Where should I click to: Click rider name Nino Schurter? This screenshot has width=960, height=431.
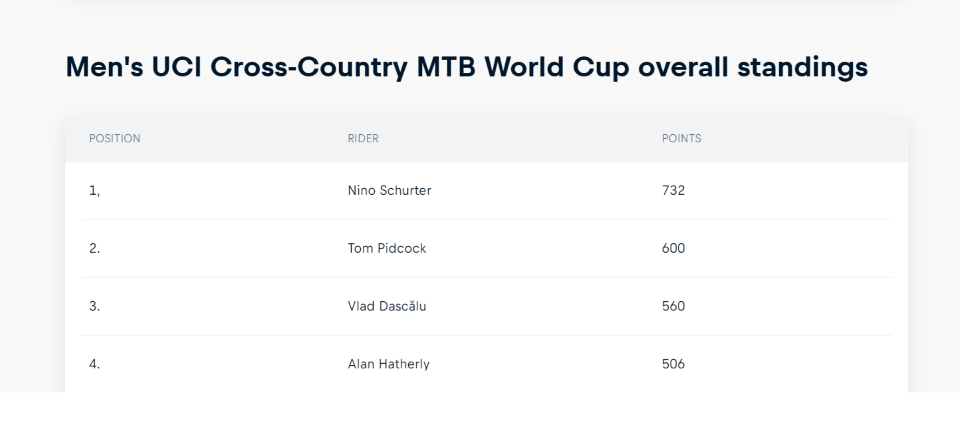(389, 190)
